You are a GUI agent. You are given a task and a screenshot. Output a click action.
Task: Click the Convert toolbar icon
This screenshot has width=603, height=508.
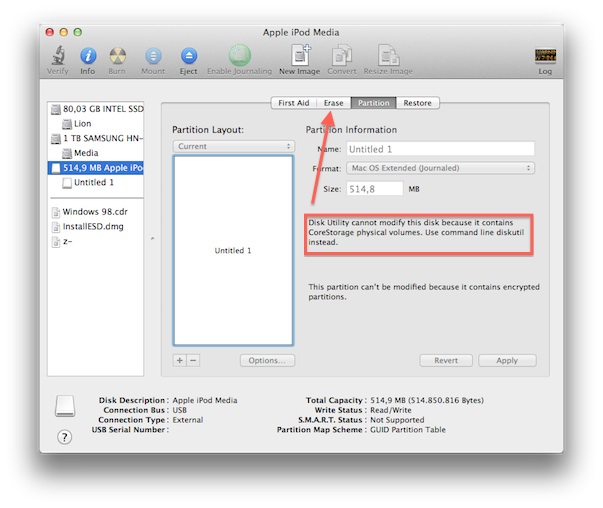[x=341, y=55]
